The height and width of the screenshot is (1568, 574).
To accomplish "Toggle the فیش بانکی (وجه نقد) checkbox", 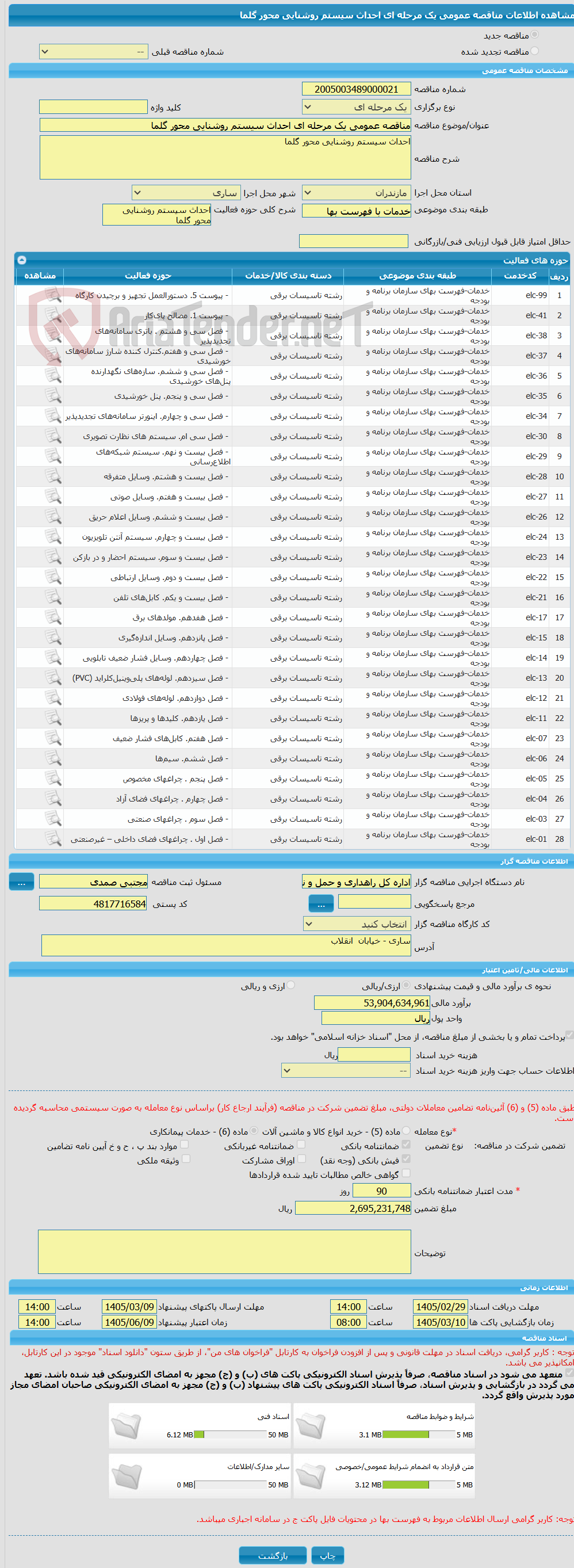I will 406,1159.
